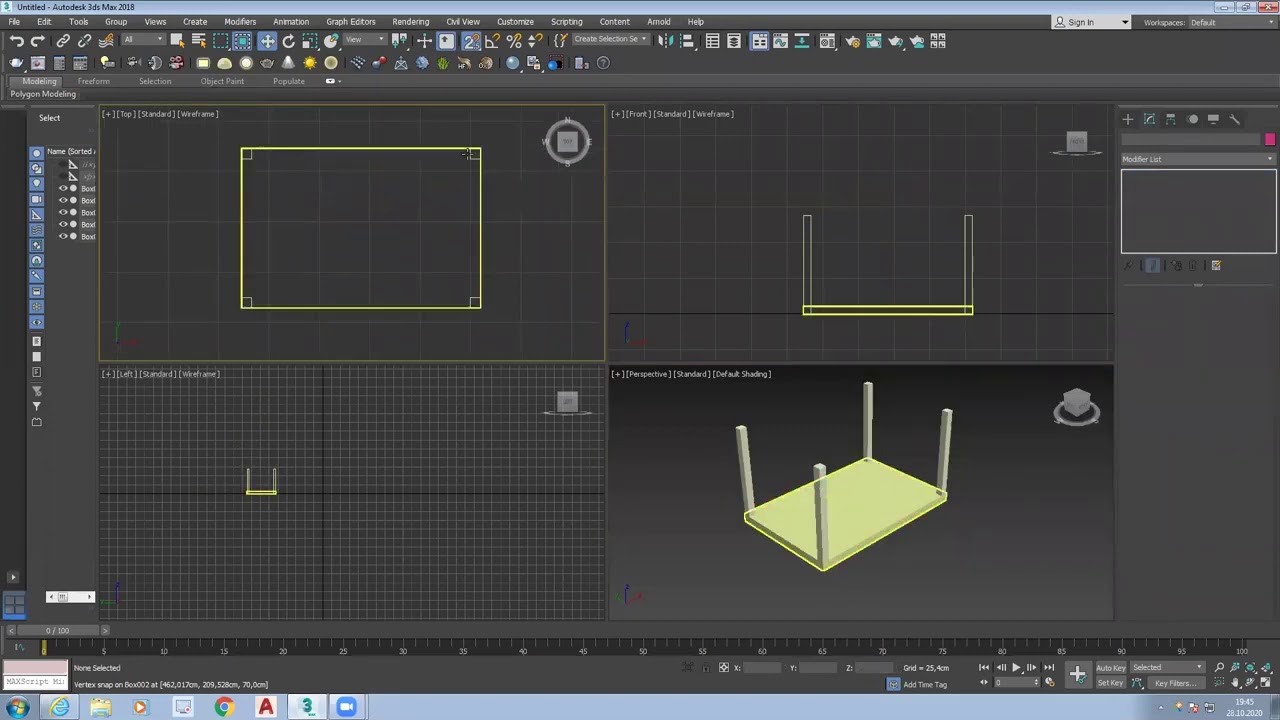The height and width of the screenshot is (720, 1280).
Task: Click Add Time Tag in status bar
Action: 925,685
